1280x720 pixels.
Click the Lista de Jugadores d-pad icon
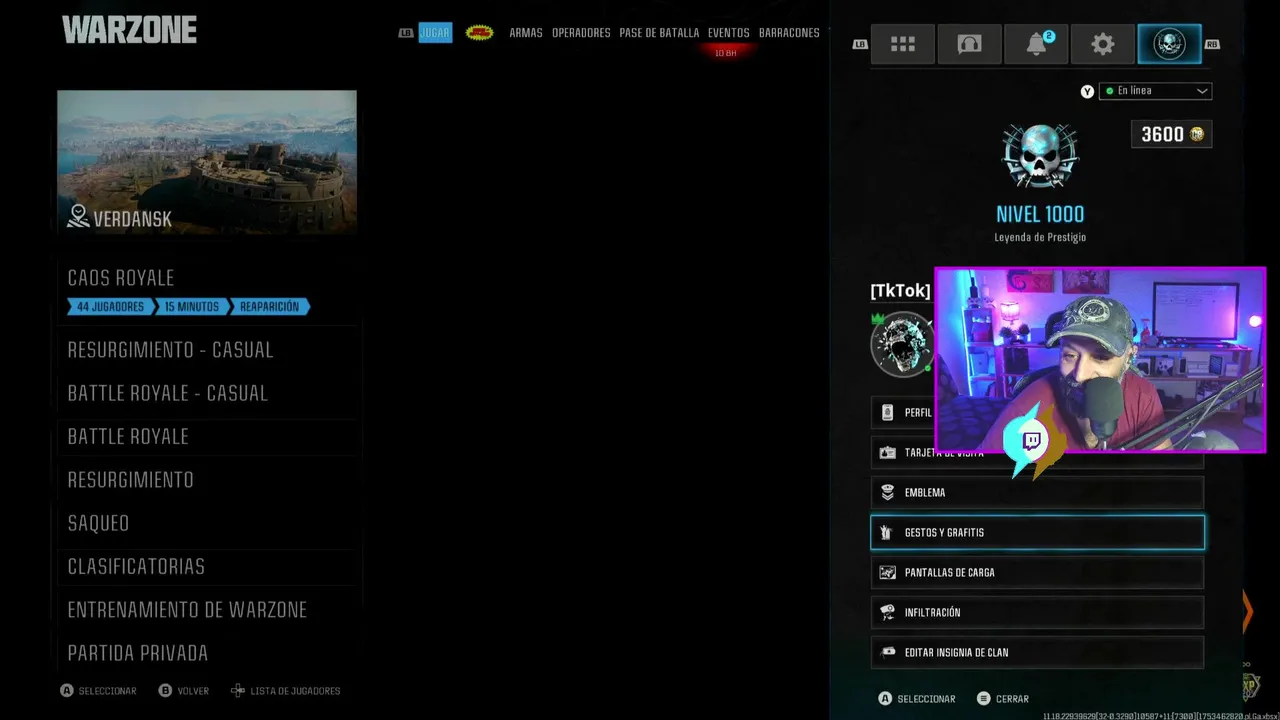(238, 691)
